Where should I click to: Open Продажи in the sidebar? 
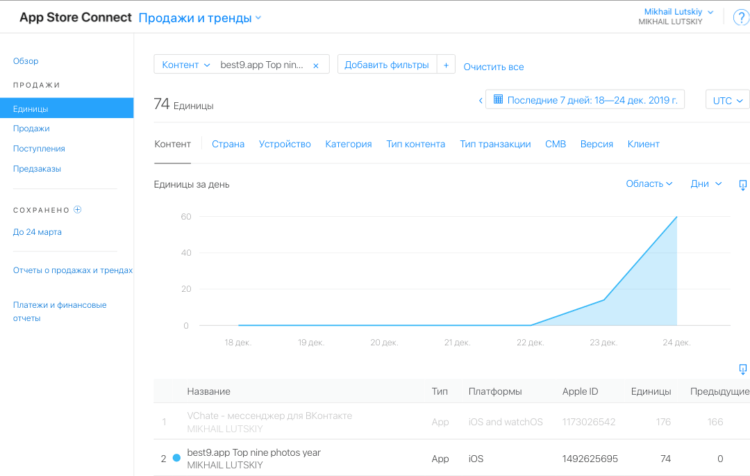pyautogui.click(x=31, y=128)
